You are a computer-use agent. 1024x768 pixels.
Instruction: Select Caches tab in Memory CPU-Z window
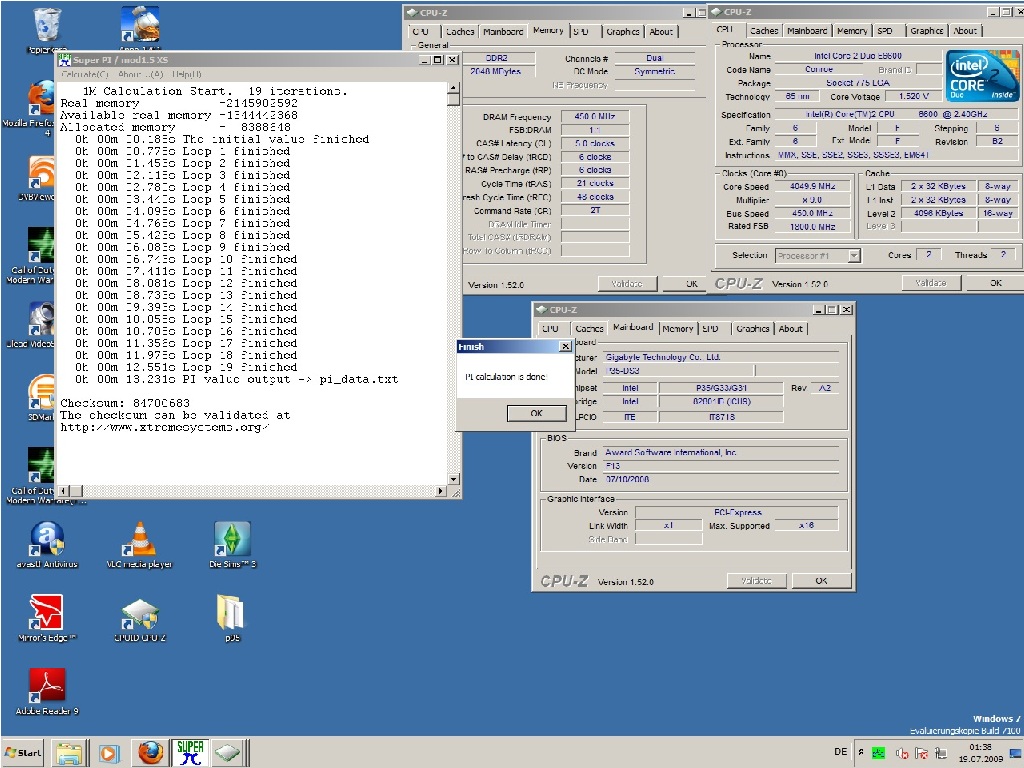click(x=460, y=31)
